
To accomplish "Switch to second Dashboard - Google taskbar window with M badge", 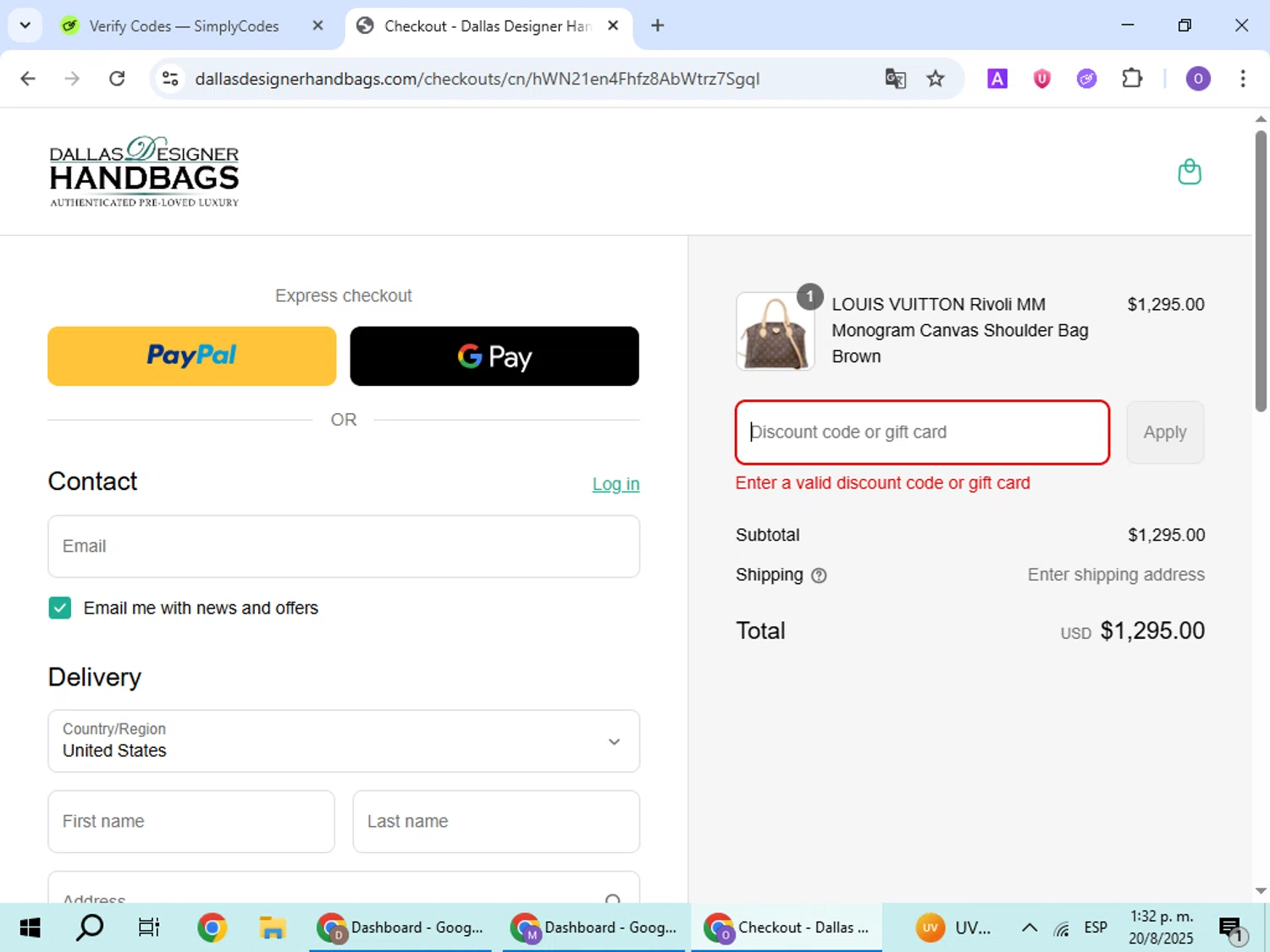I will (x=594, y=927).
